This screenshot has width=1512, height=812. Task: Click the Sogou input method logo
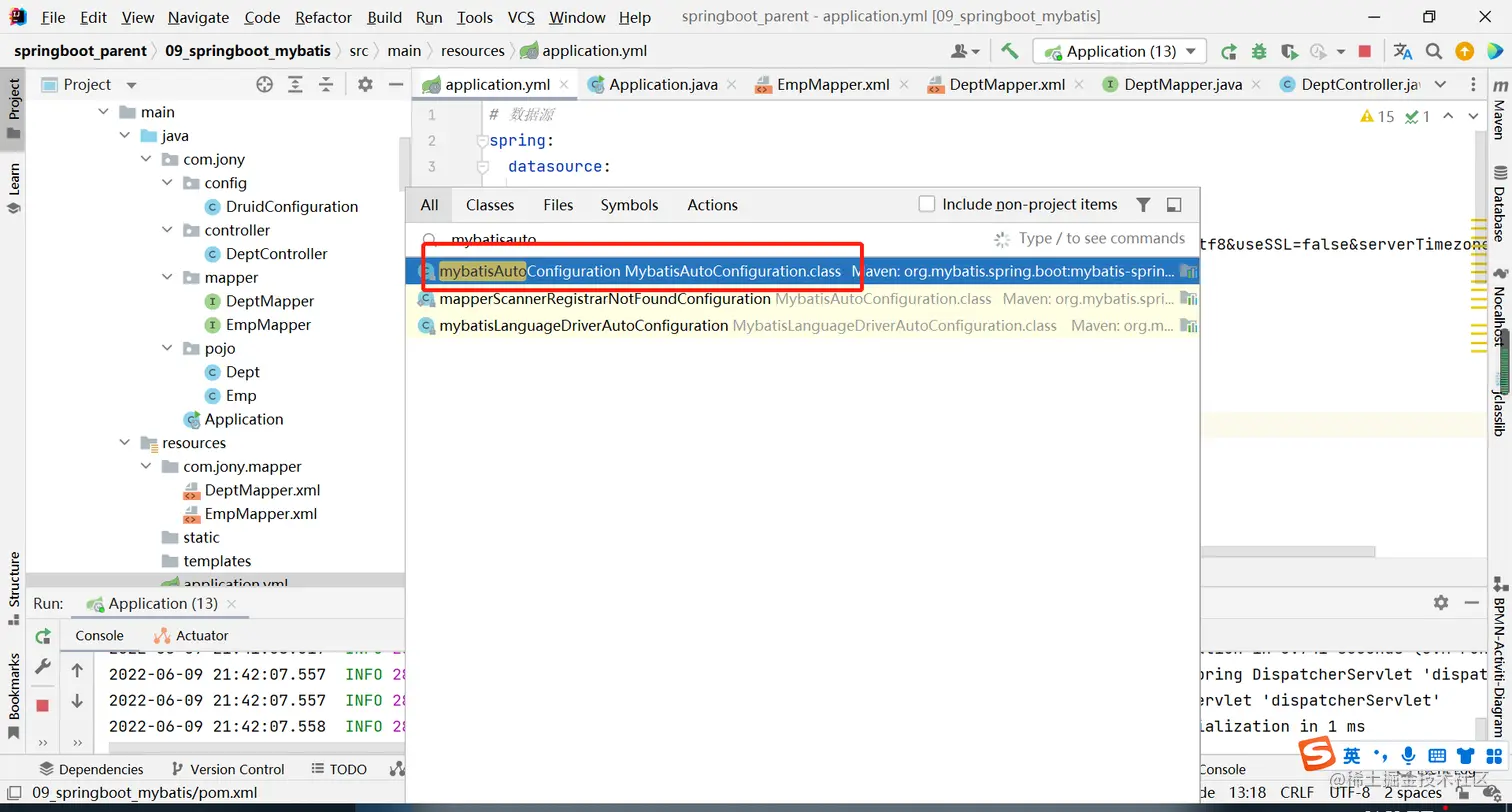point(1318,755)
